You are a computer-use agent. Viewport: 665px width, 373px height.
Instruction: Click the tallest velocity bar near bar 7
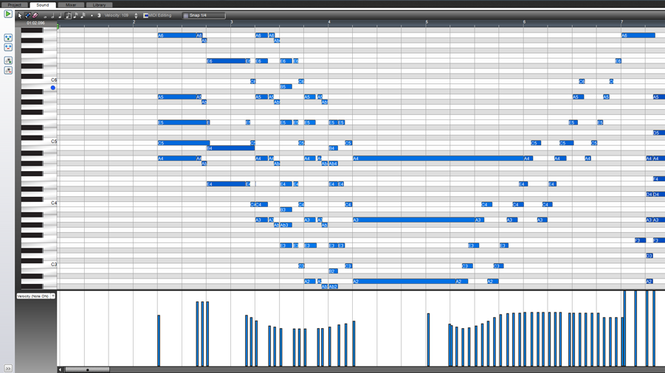[625, 328]
